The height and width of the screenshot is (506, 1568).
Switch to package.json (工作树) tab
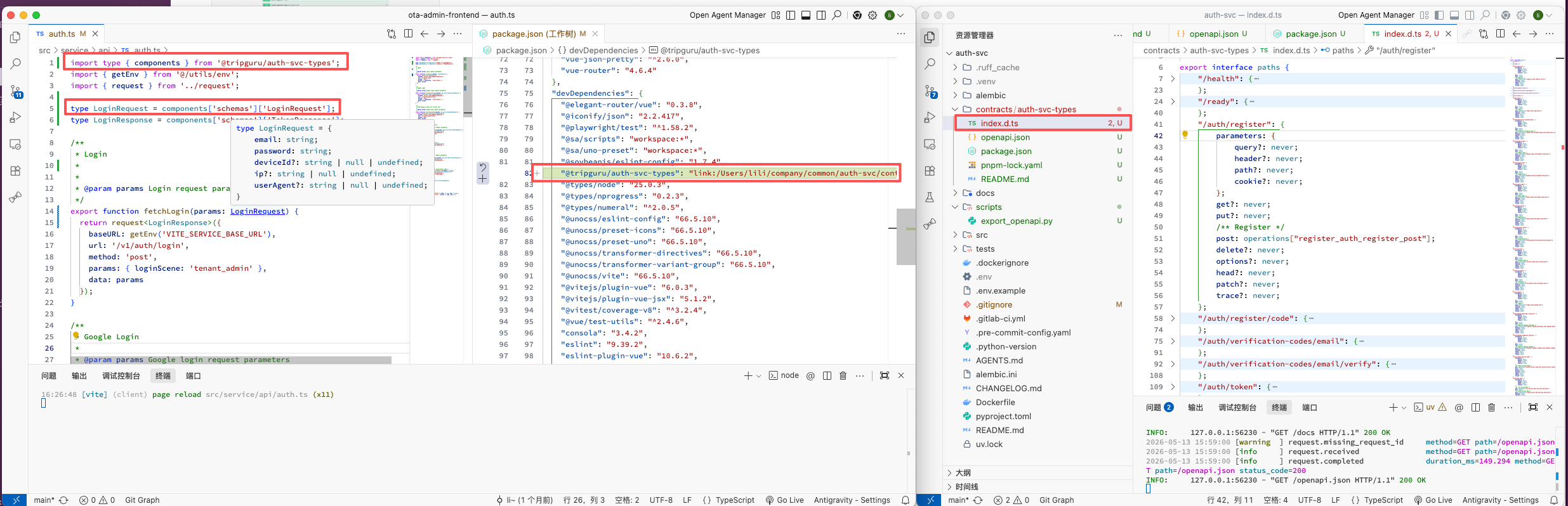(539, 34)
